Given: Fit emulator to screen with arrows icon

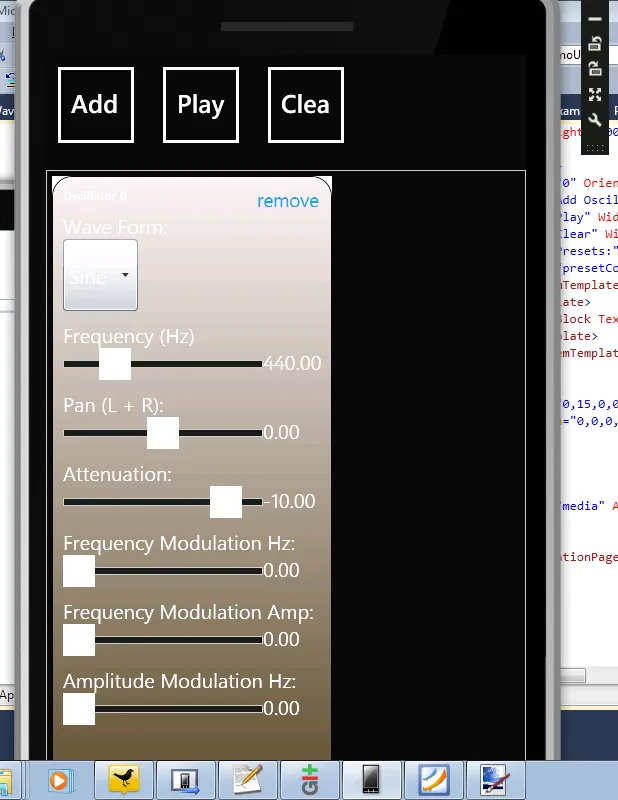Looking at the screenshot, I should [x=595, y=94].
